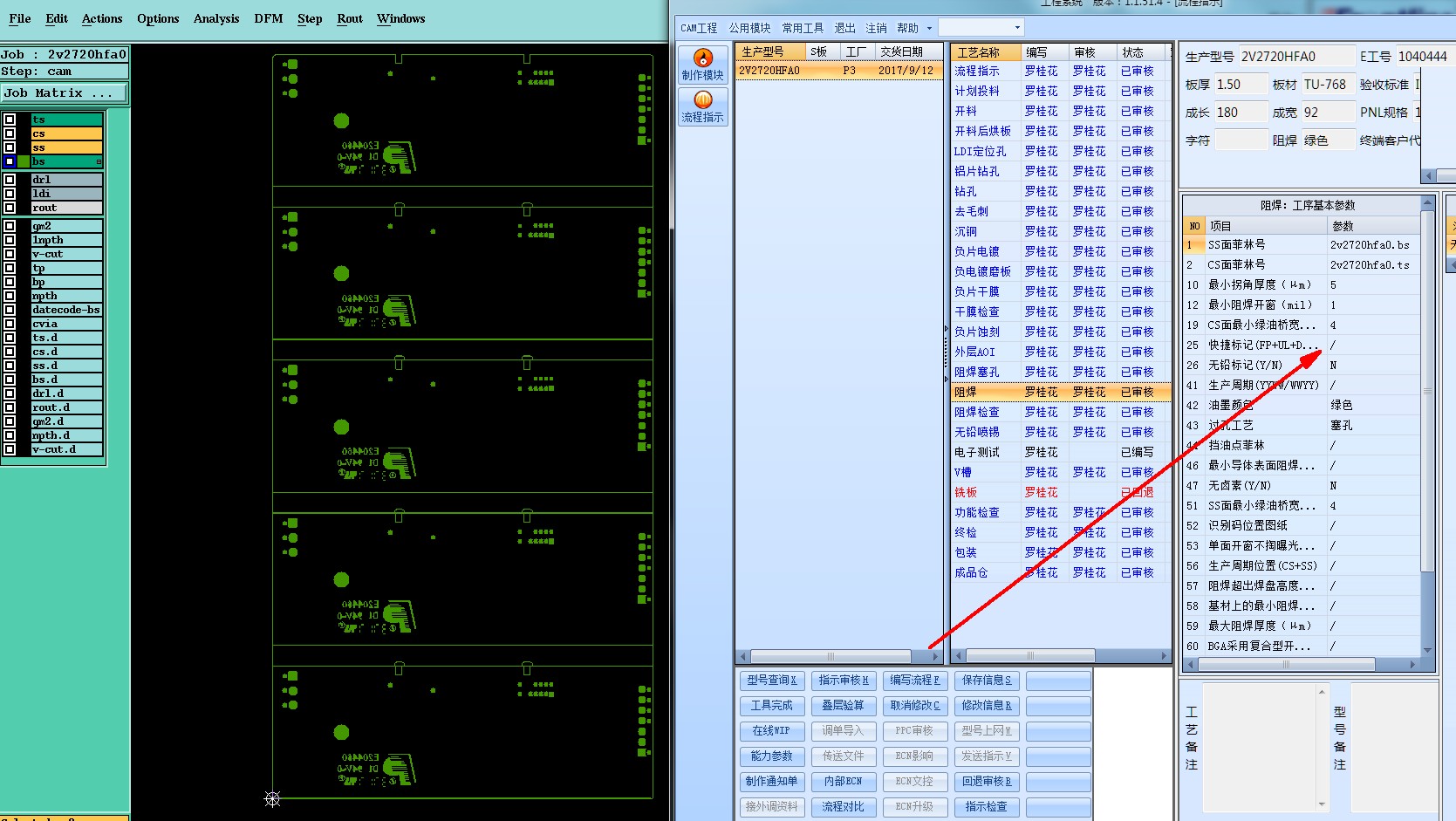Viewport: 1456px width, 821px height.
Task: Open the Actions menu
Action: [x=102, y=18]
